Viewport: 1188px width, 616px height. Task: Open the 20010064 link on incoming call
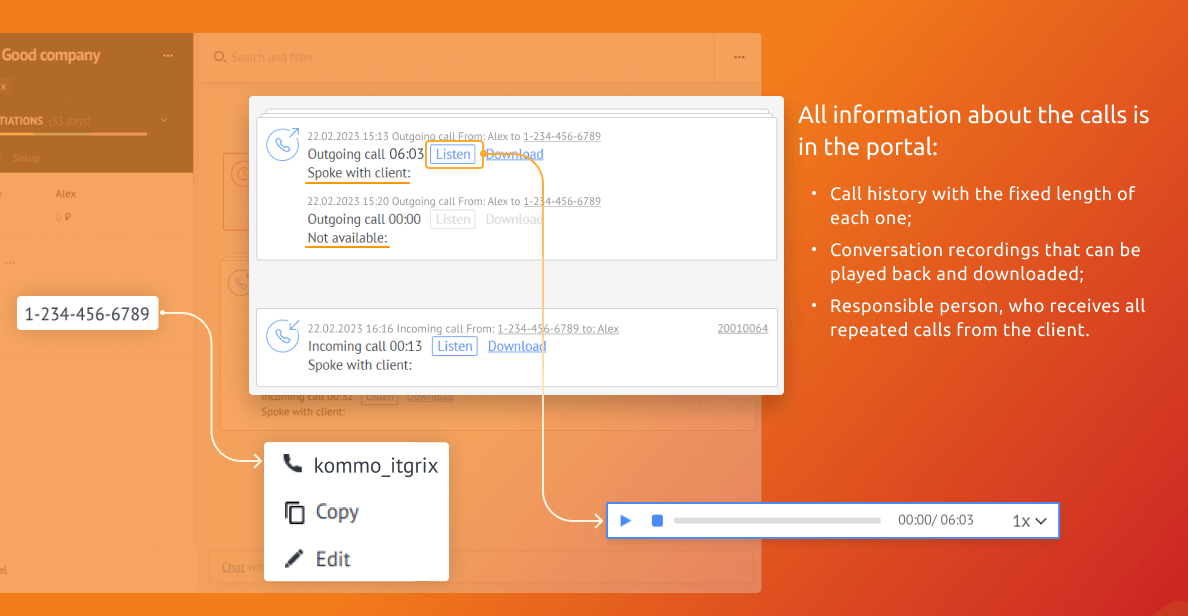pyautogui.click(x=742, y=328)
